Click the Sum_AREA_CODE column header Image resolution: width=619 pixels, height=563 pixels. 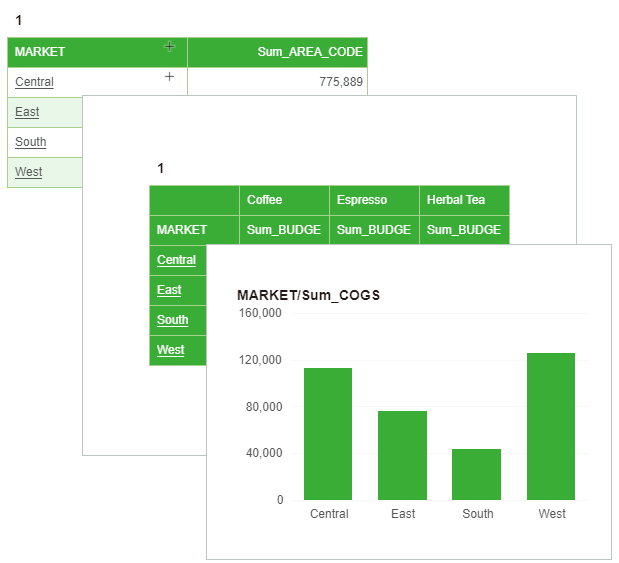(310, 51)
